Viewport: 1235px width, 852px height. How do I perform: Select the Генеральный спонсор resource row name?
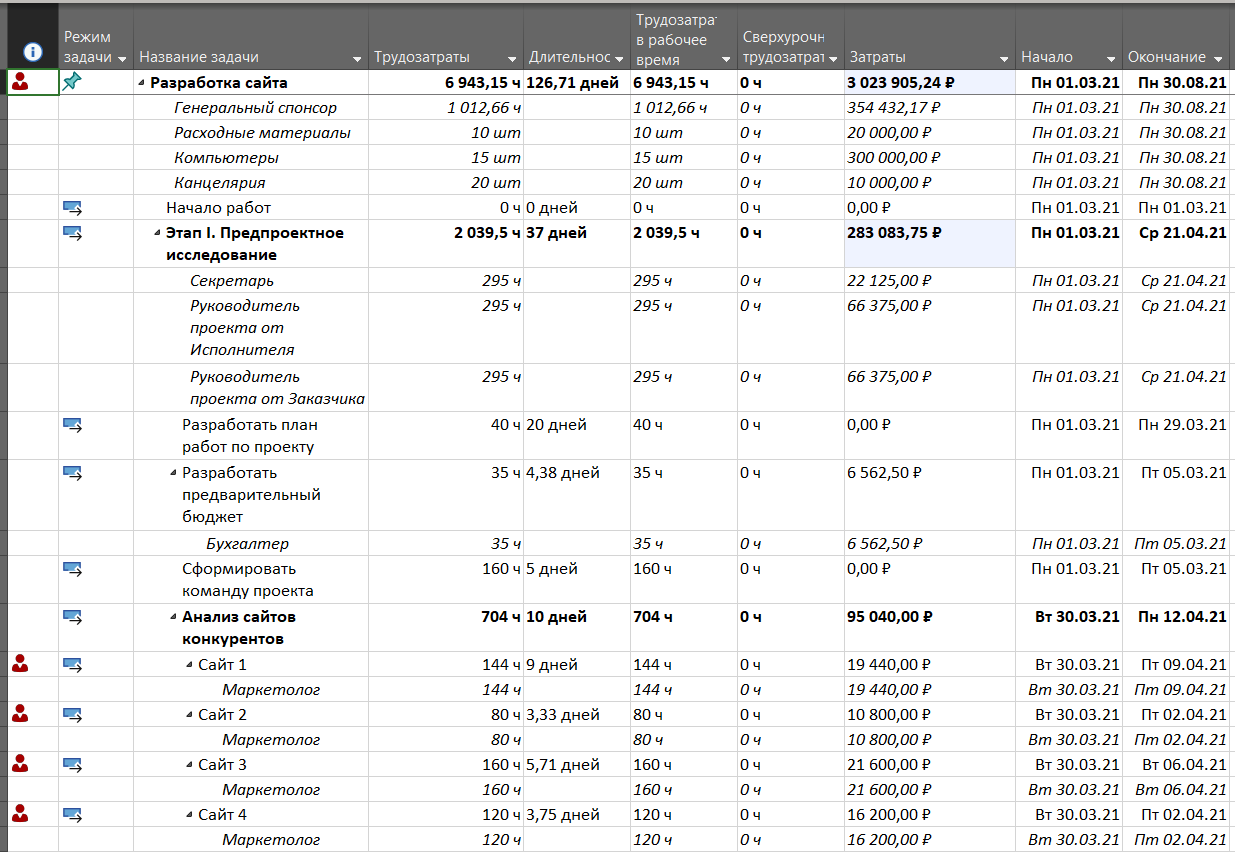(255, 108)
